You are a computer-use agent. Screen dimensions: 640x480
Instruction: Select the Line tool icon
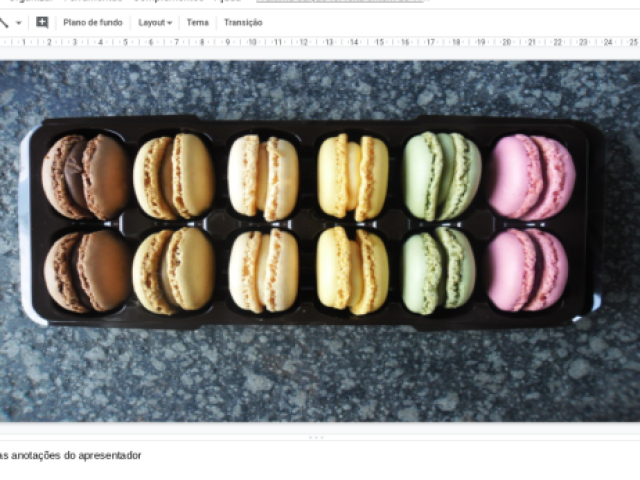4,22
